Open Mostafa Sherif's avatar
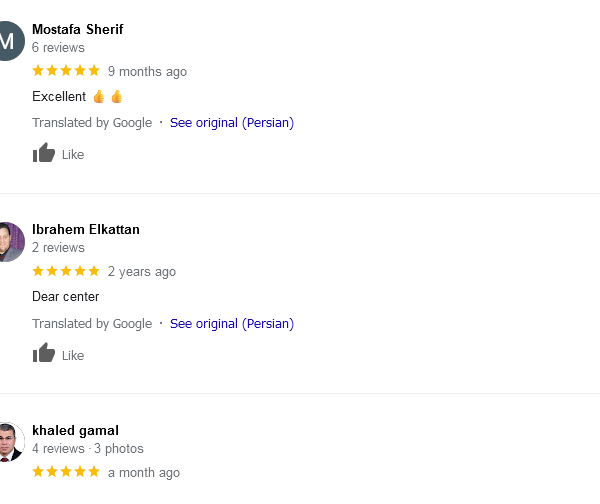 (x=9, y=41)
